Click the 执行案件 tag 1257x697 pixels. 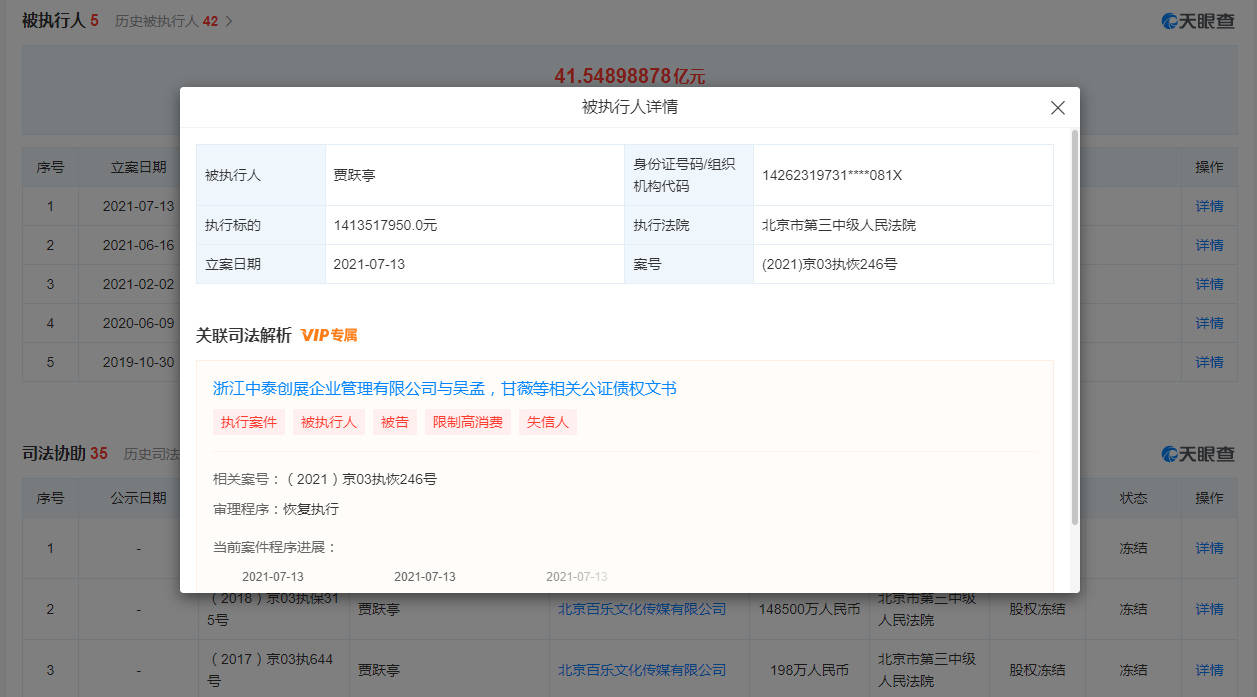point(249,422)
